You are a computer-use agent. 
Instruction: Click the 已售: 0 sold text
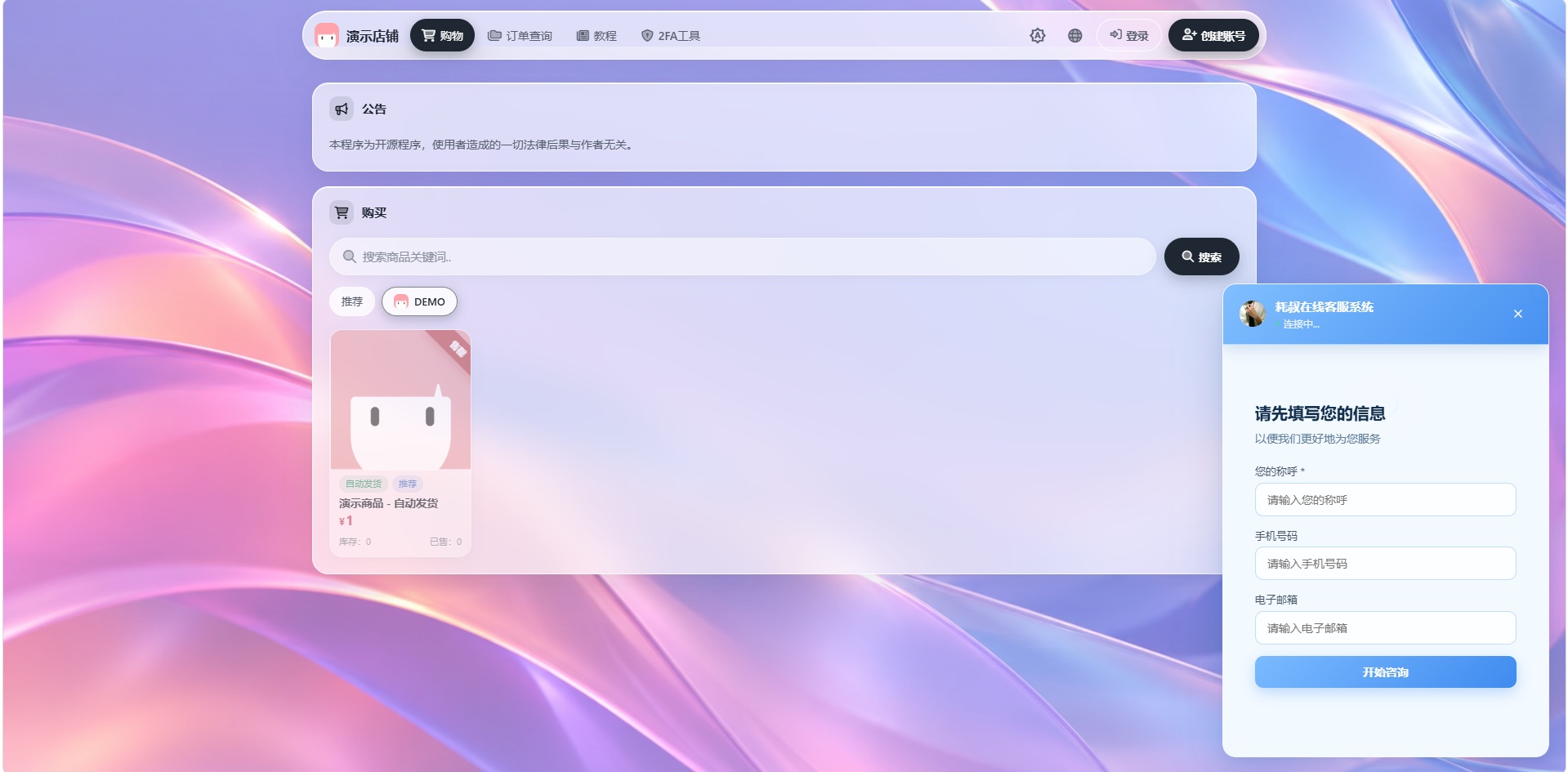click(446, 542)
